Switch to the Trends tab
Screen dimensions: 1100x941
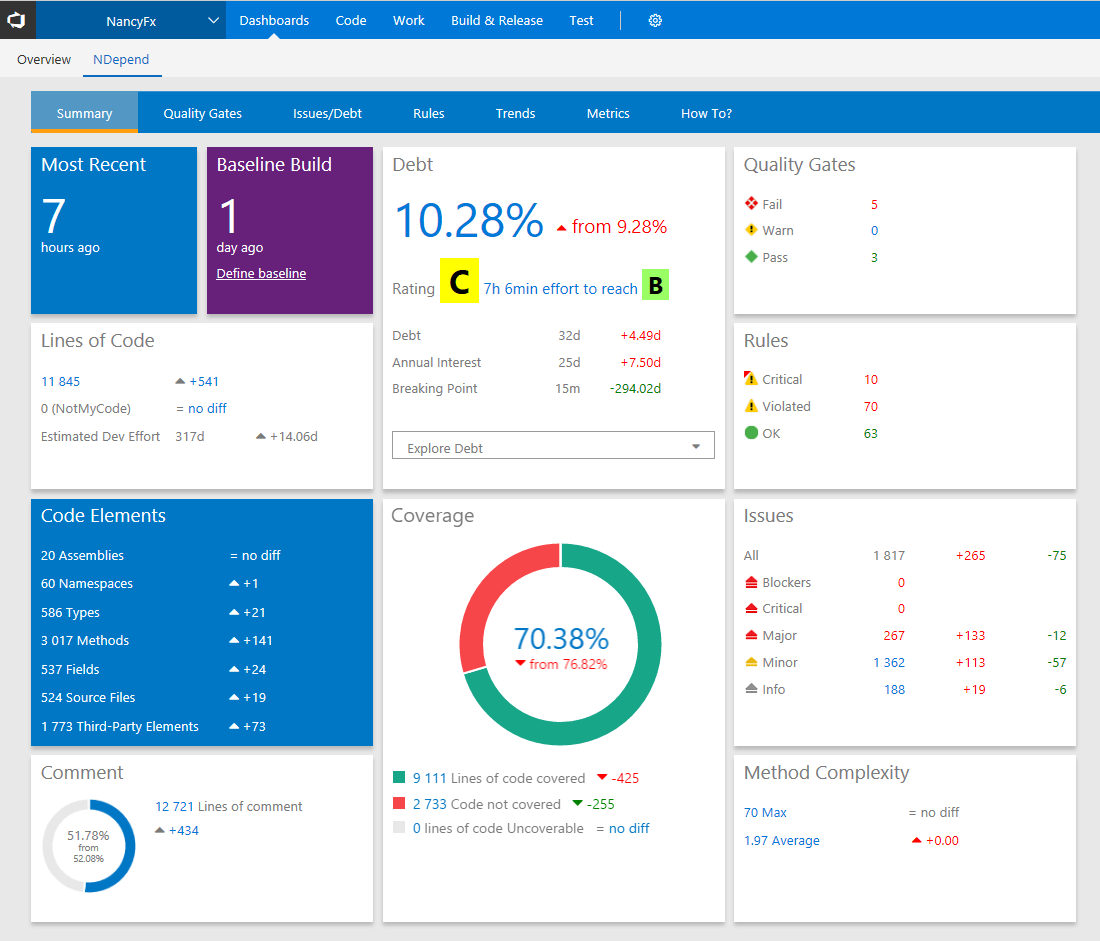tap(515, 113)
